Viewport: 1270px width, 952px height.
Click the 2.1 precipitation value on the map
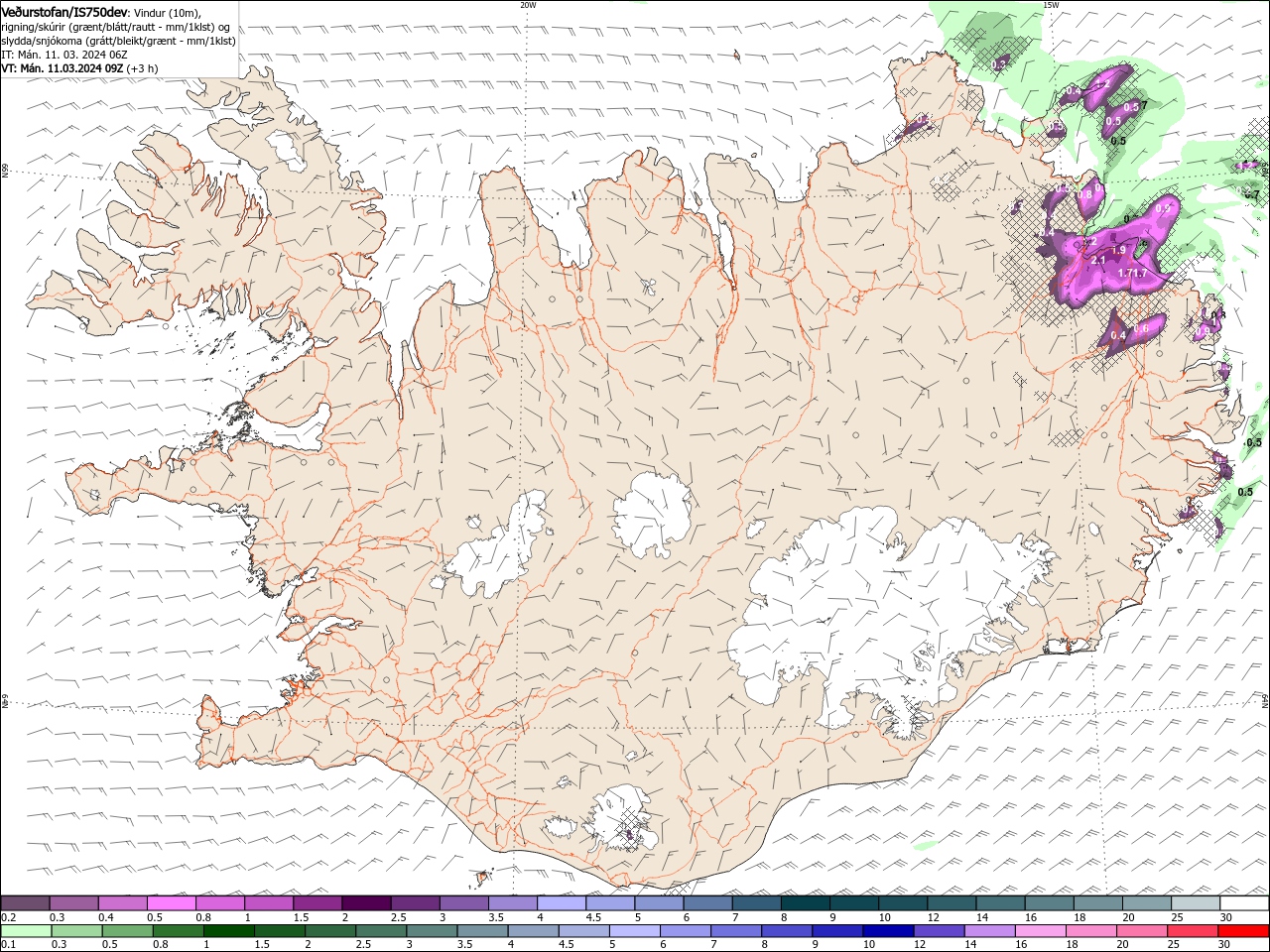(1098, 260)
